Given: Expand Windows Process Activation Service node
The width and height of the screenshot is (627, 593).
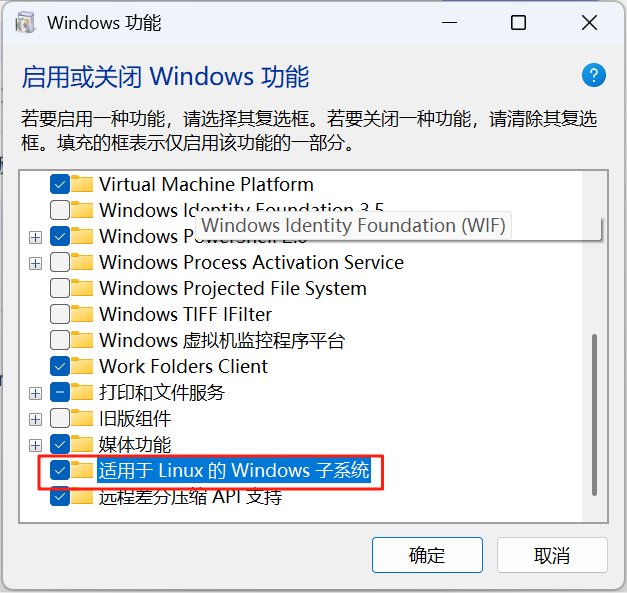Looking at the screenshot, I should pyautogui.click(x=36, y=264).
